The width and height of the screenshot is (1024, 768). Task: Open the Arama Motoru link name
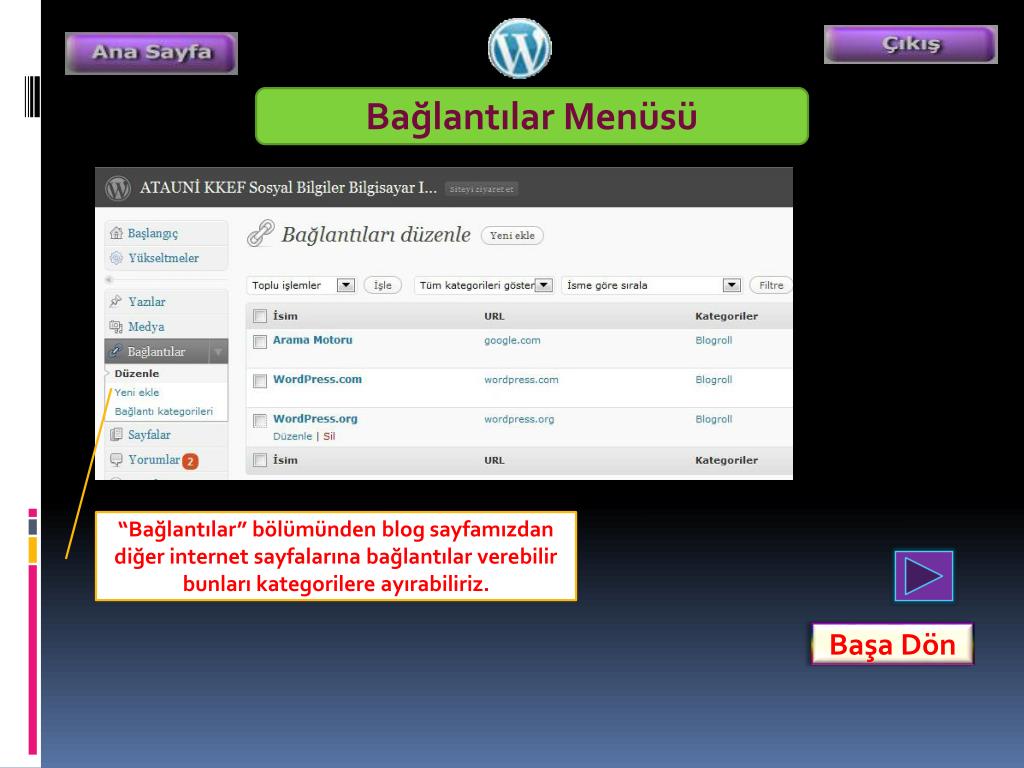tap(312, 340)
